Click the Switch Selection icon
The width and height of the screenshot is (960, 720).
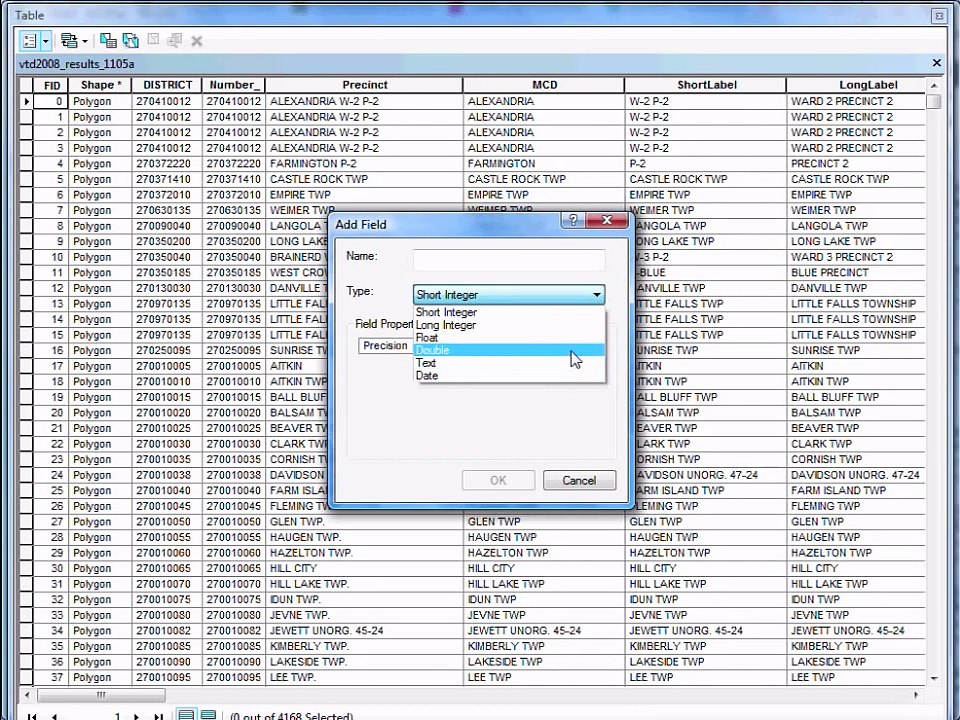point(130,41)
